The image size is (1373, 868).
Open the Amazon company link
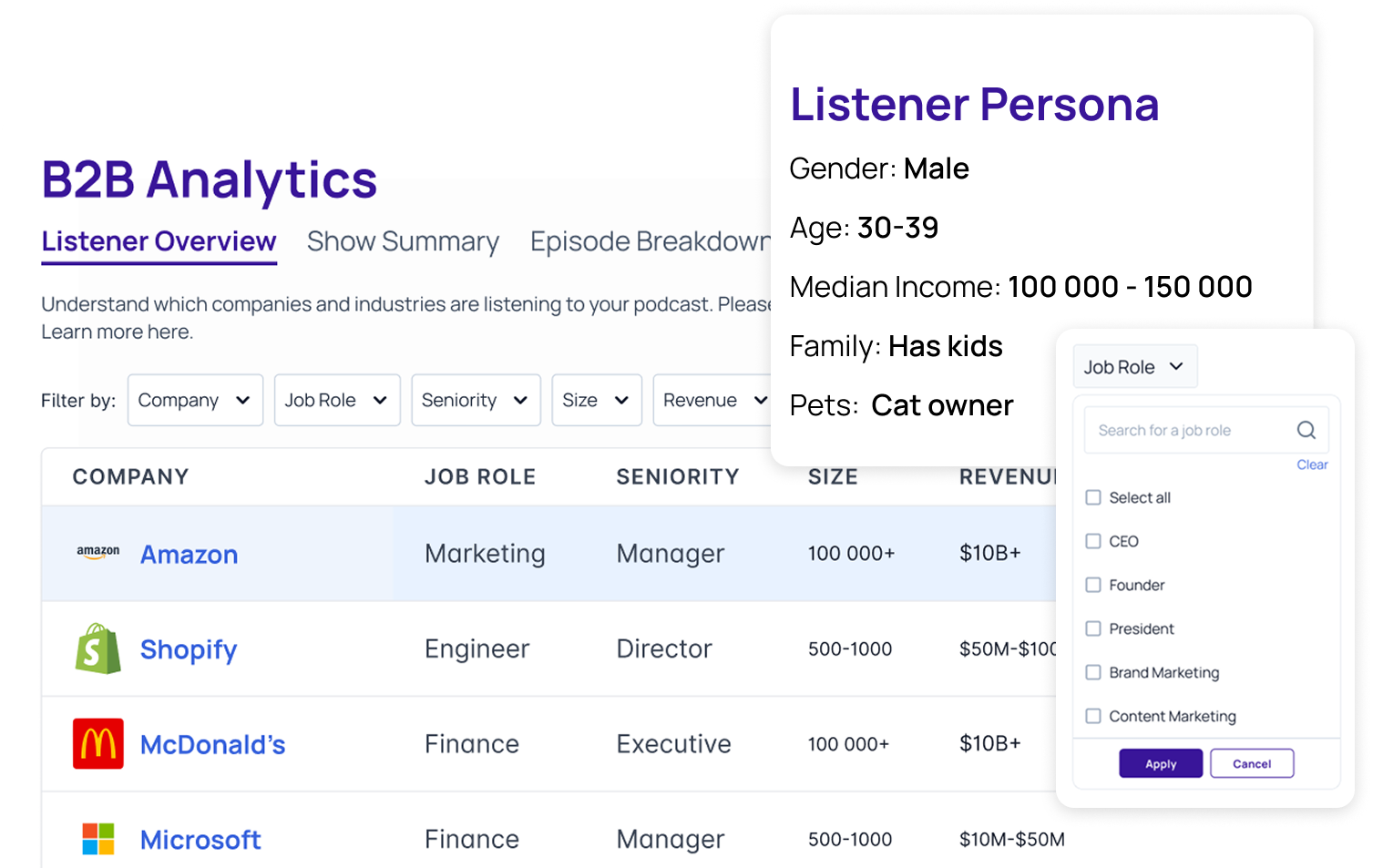[x=189, y=554]
